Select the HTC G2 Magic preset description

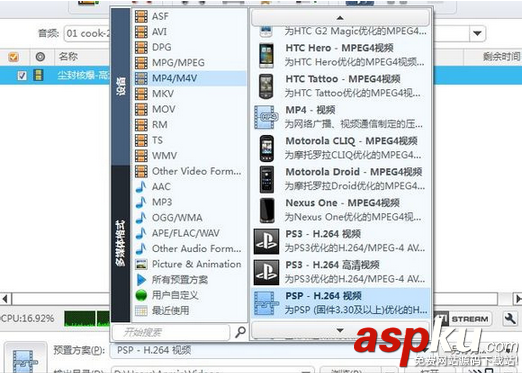click(x=355, y=31)
